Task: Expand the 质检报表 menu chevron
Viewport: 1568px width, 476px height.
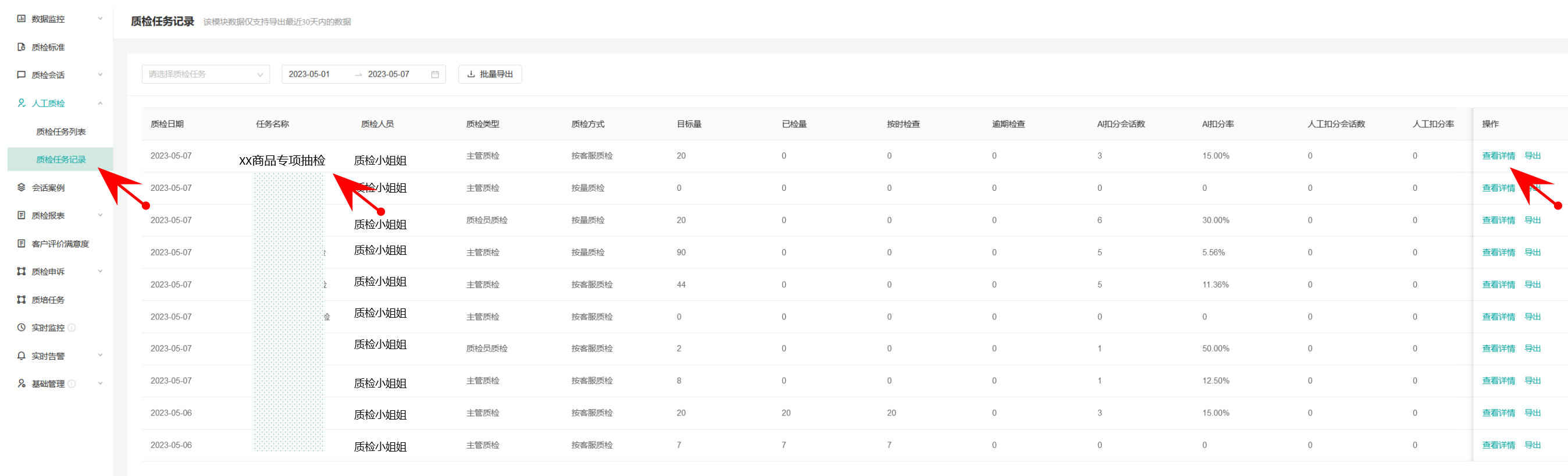Action: (x=101, y=215)
